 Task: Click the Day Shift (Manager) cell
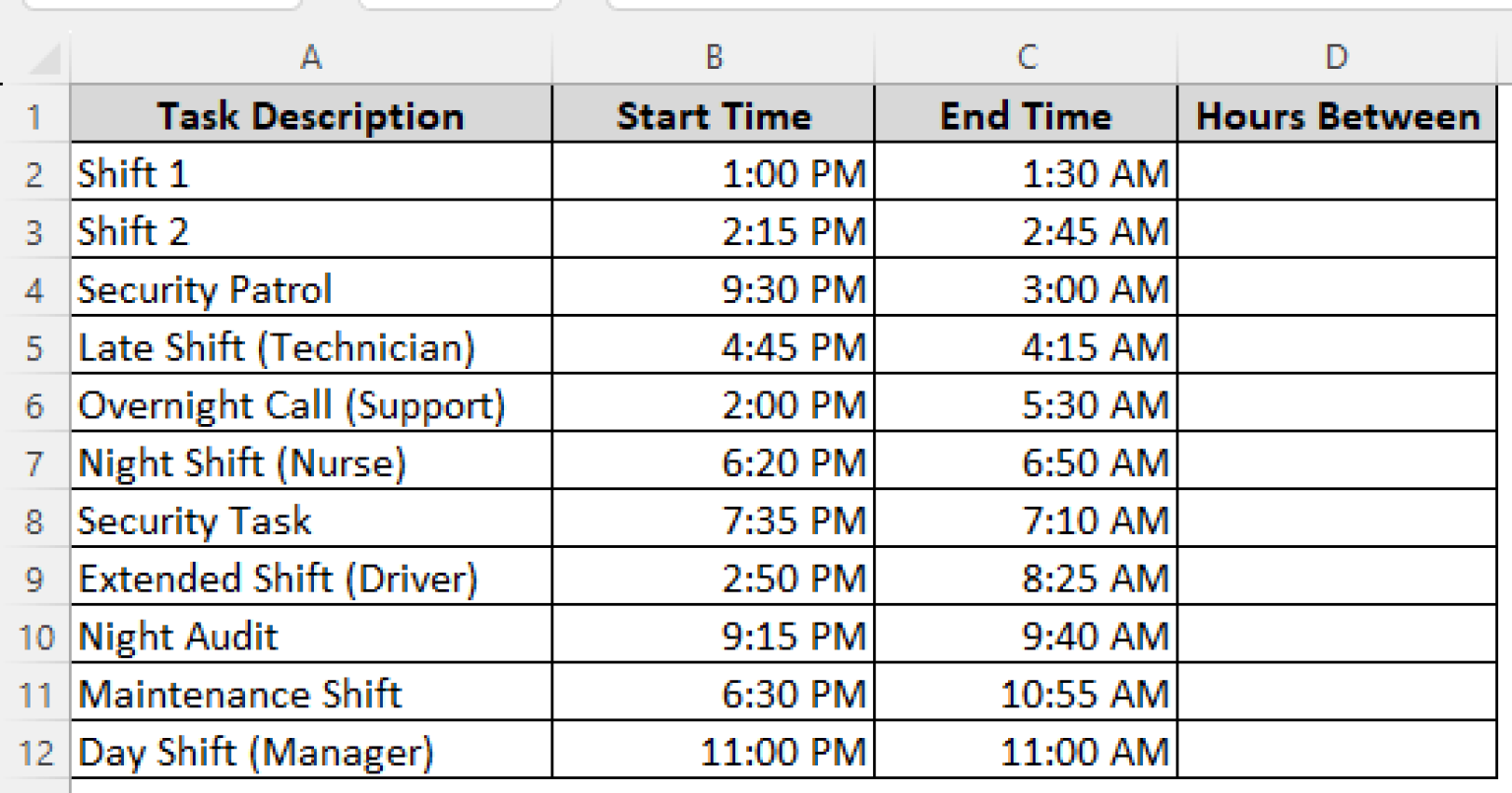coord(311,750)
